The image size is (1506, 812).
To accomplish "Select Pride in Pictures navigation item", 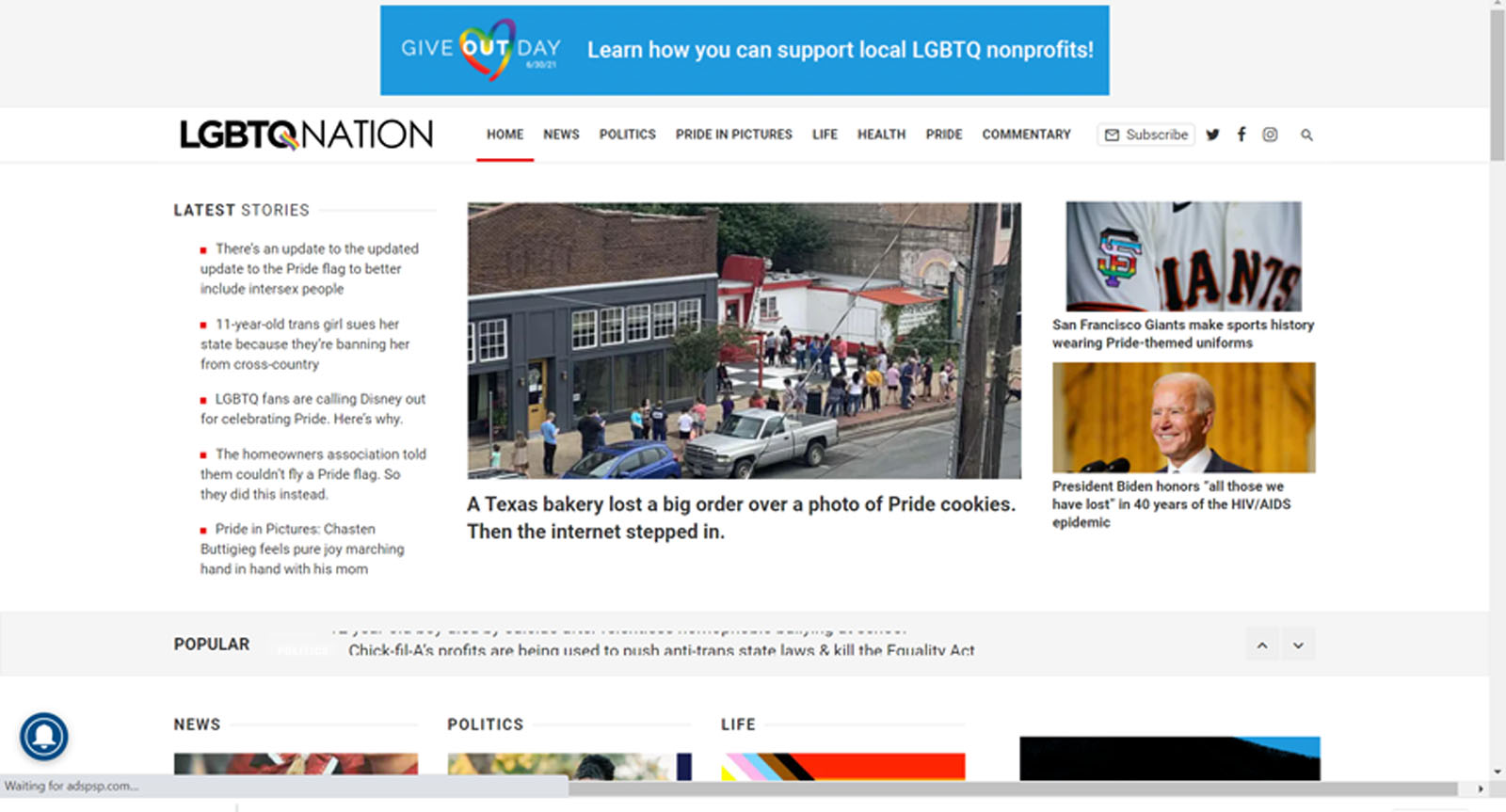I will click(x=733, y=135).
